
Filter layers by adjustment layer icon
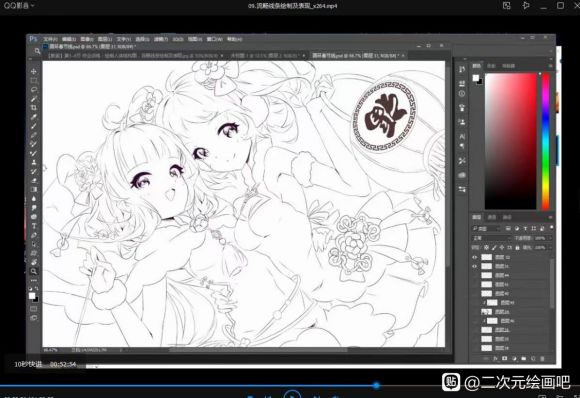click(517, 229)
